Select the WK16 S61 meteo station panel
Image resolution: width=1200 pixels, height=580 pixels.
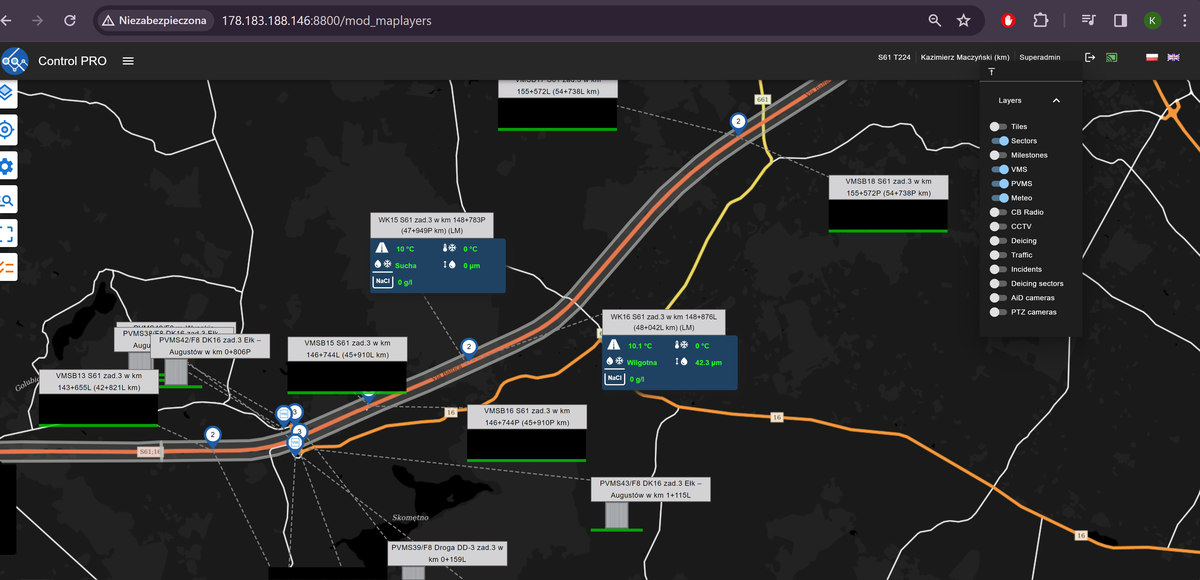click(668, 359)
